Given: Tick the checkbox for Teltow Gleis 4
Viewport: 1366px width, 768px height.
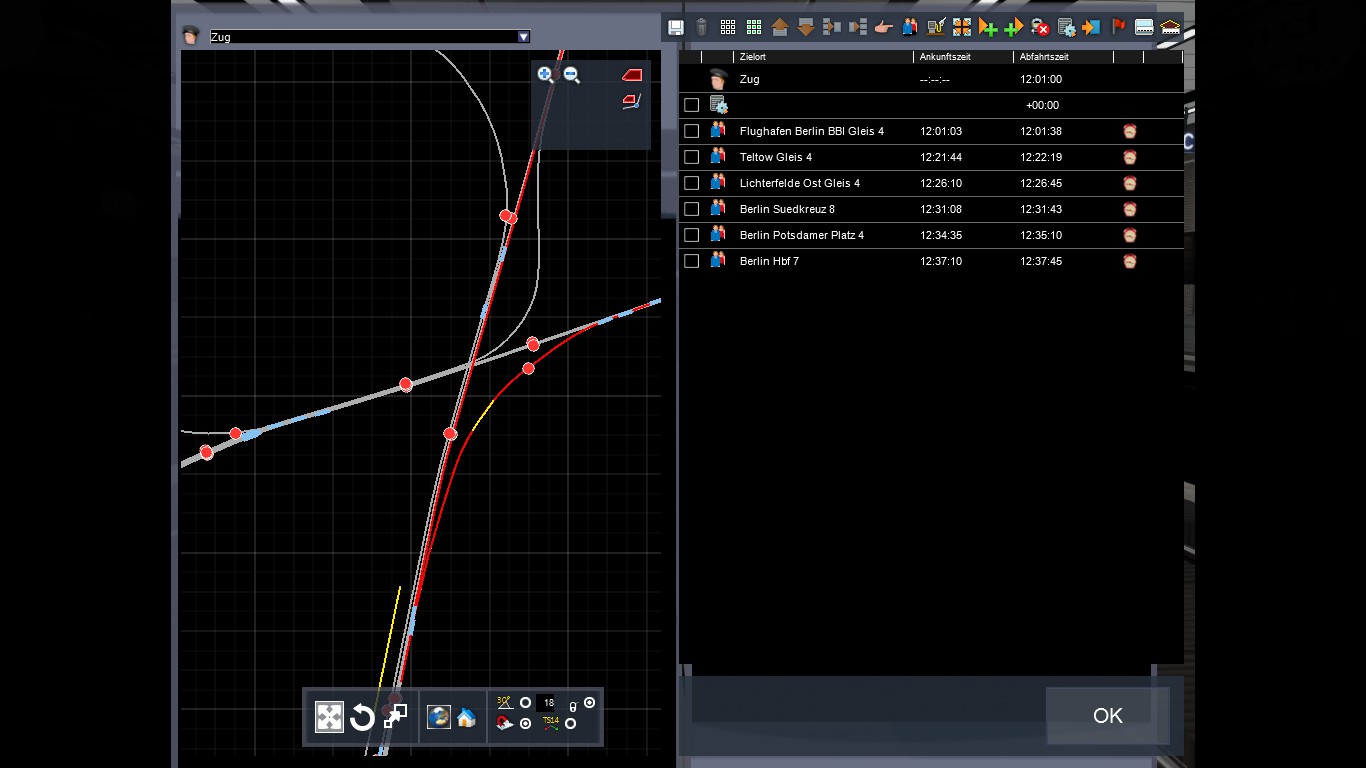Looking at the screenshot, I should coord(691,157).
